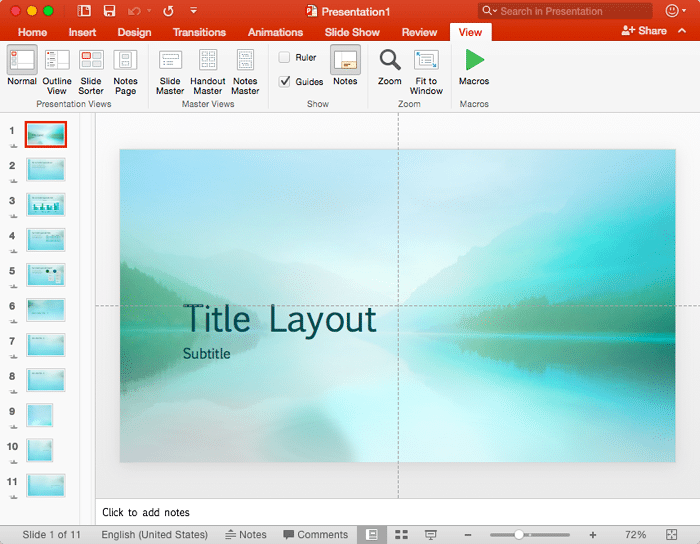Select slide 1 thumbnail
Viewport: 700px width, 544px height.
click(x=46, y=134)
